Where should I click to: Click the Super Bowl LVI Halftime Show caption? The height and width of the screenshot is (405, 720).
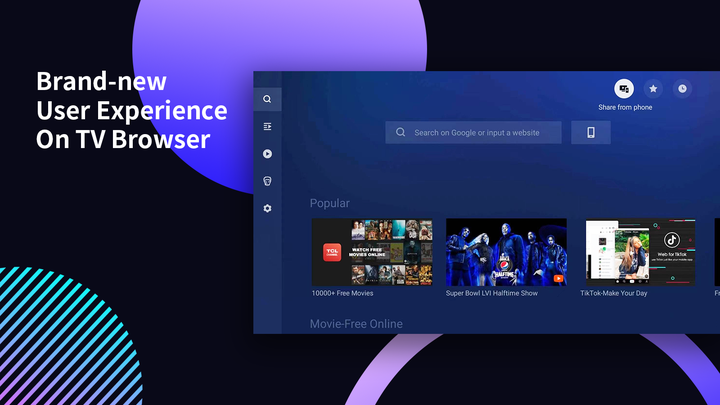(x=492, y=293)
